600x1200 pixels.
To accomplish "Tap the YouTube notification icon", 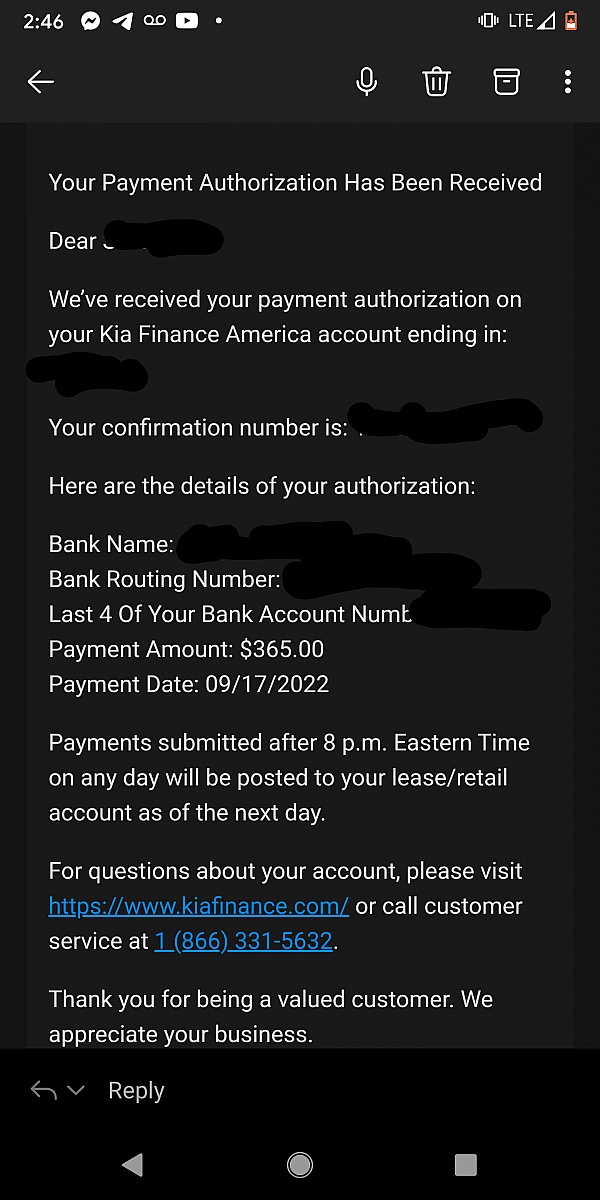I will click(186, 21).
